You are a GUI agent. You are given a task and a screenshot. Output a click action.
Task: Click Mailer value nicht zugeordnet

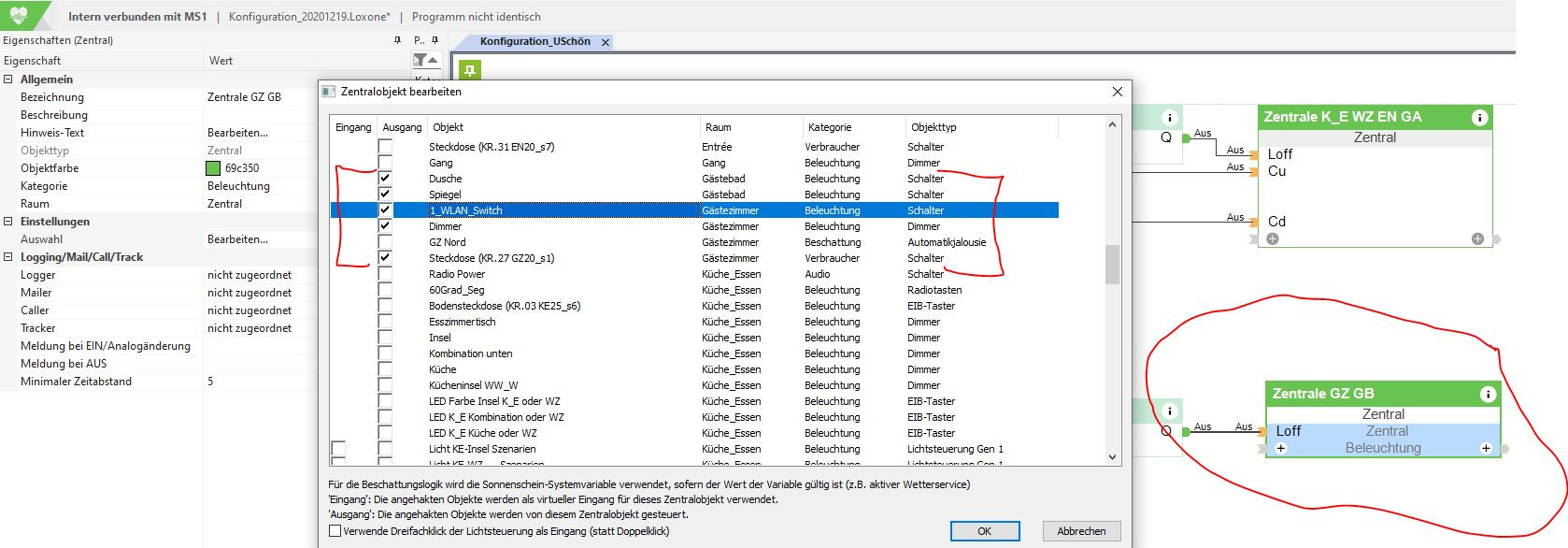click(249, 293)
